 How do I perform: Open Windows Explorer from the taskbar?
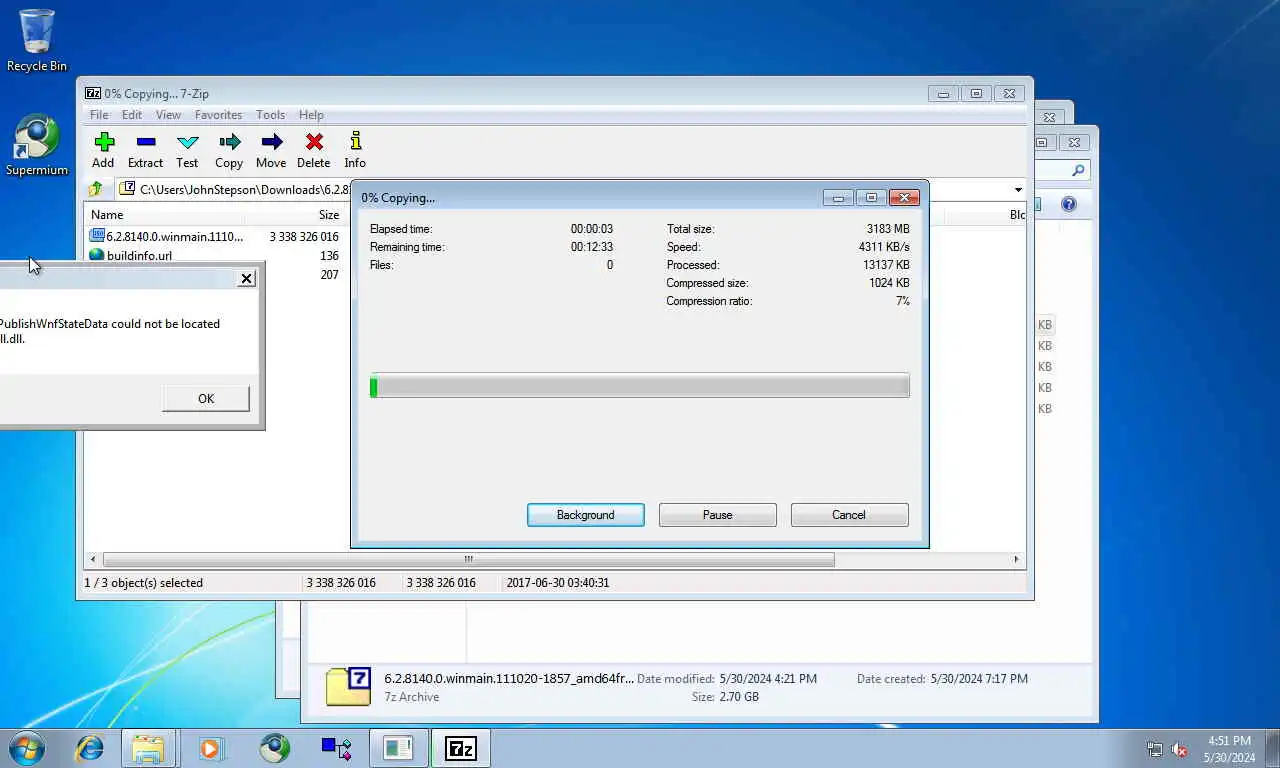(148, 748)
